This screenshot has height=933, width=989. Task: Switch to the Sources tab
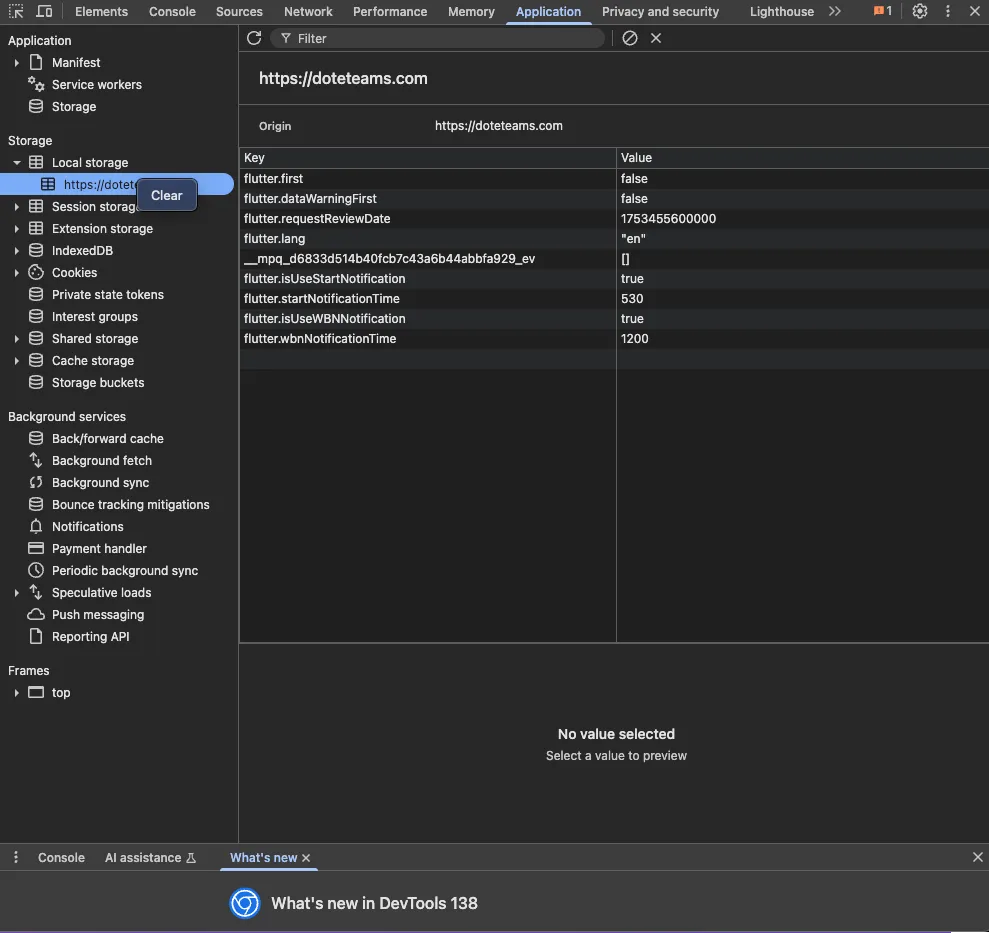tap(239, 11)
